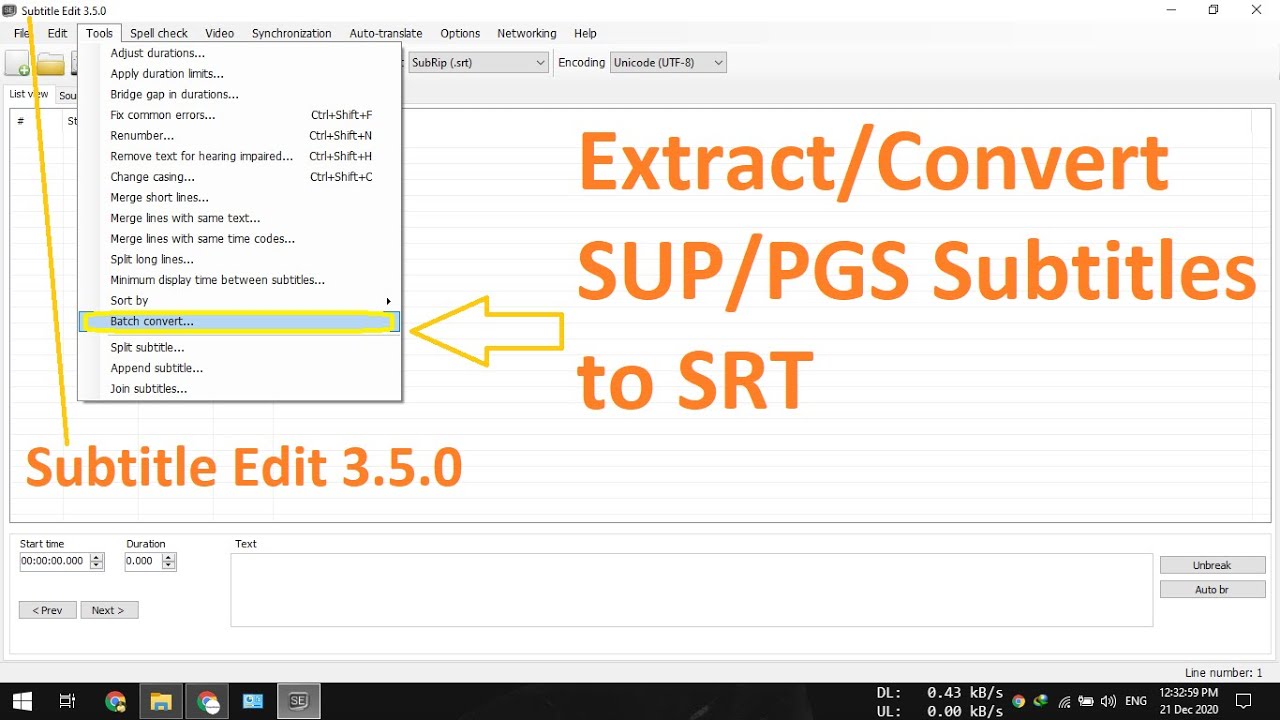Open the blue monitor app on taskbar
The image size is (1280, 720).
tap(252, 701)
